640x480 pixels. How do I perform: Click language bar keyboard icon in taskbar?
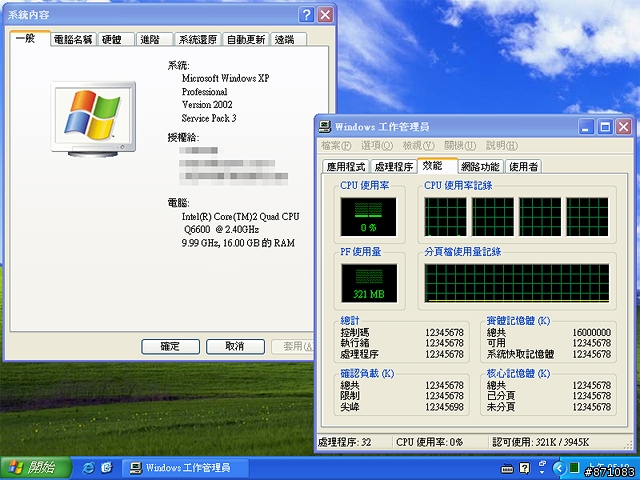tap(507, 468)
